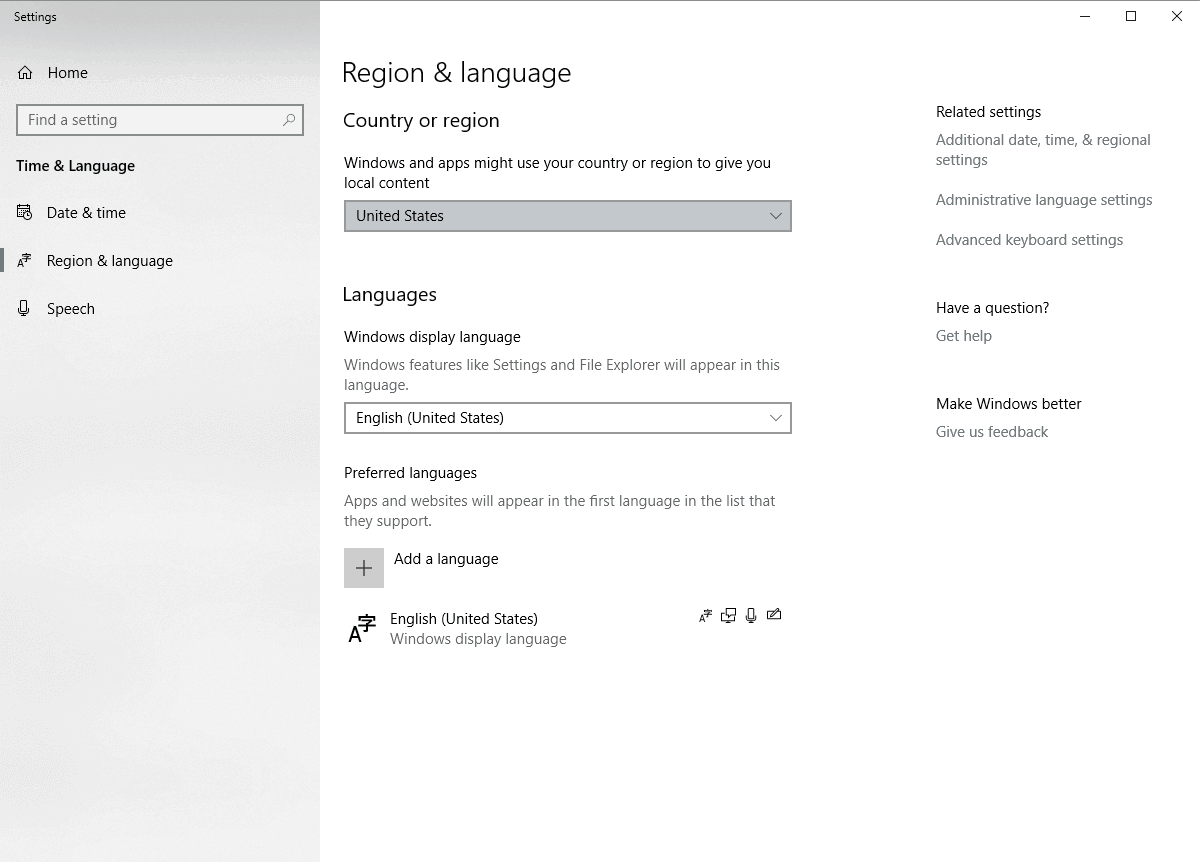Select Region & language page
This screenshot has height=862, width=1200.
click(x=110, y=261)
